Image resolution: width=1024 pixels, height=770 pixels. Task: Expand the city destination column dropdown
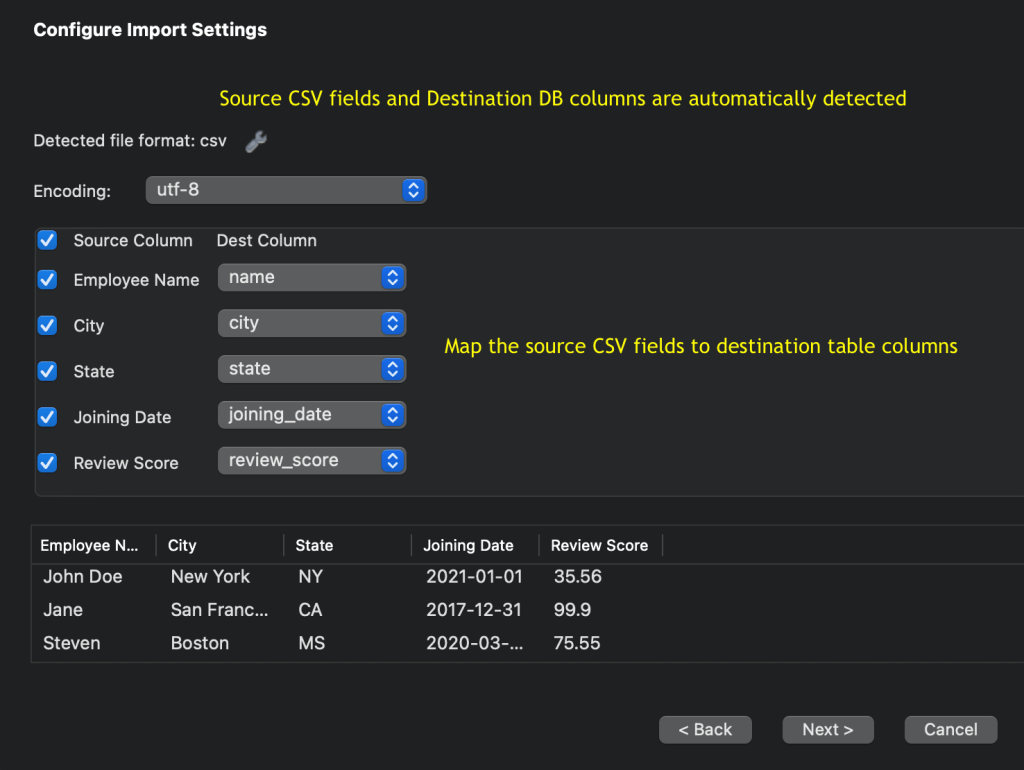pyautogui.click(x=311, y=323)
